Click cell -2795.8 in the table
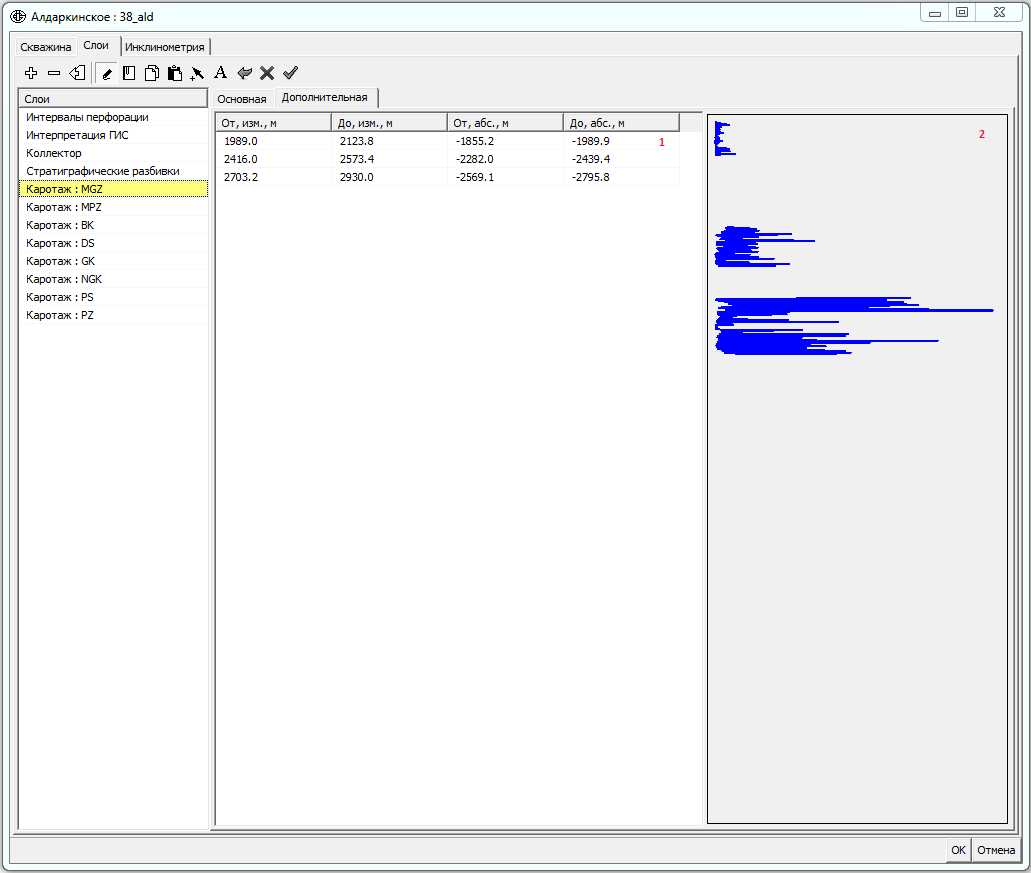 (x=621, y=177)
